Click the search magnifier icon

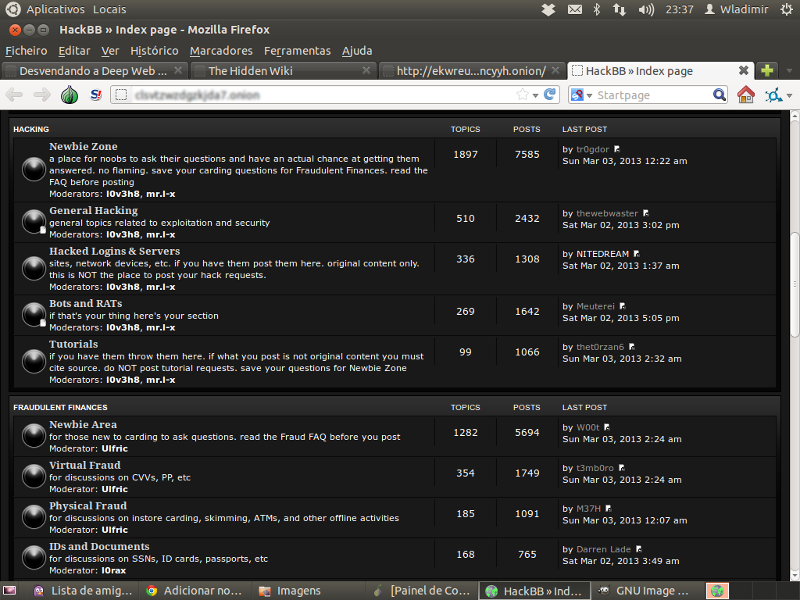(x=719, y=94)
